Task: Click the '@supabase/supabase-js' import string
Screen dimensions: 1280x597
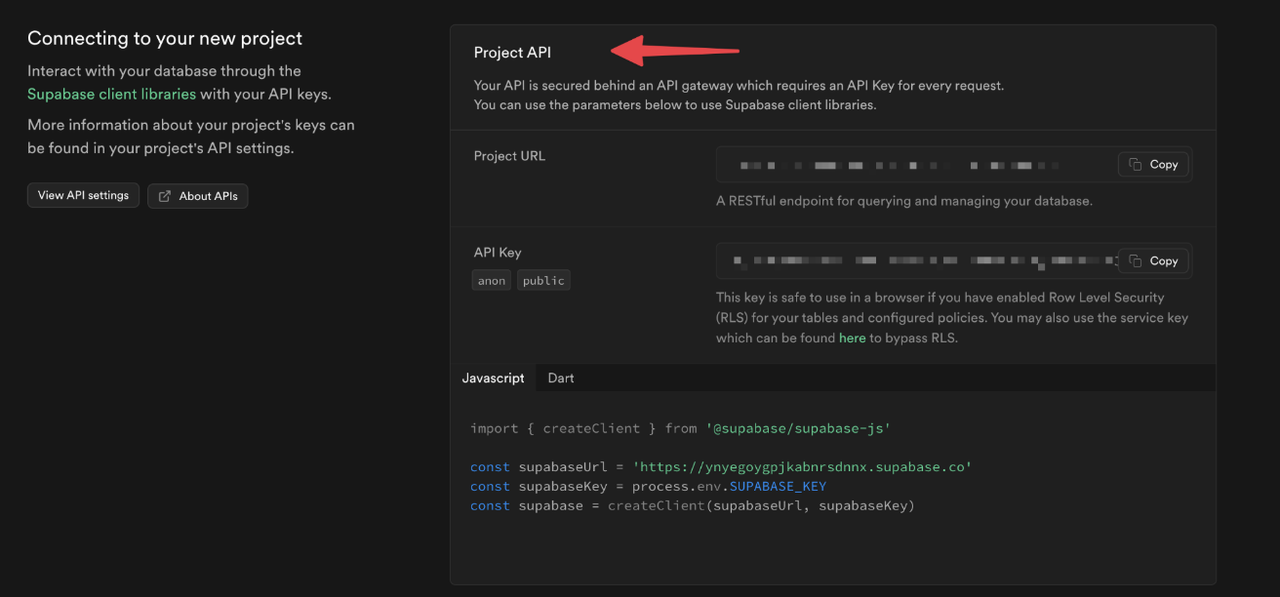Action: pos(798,428)
